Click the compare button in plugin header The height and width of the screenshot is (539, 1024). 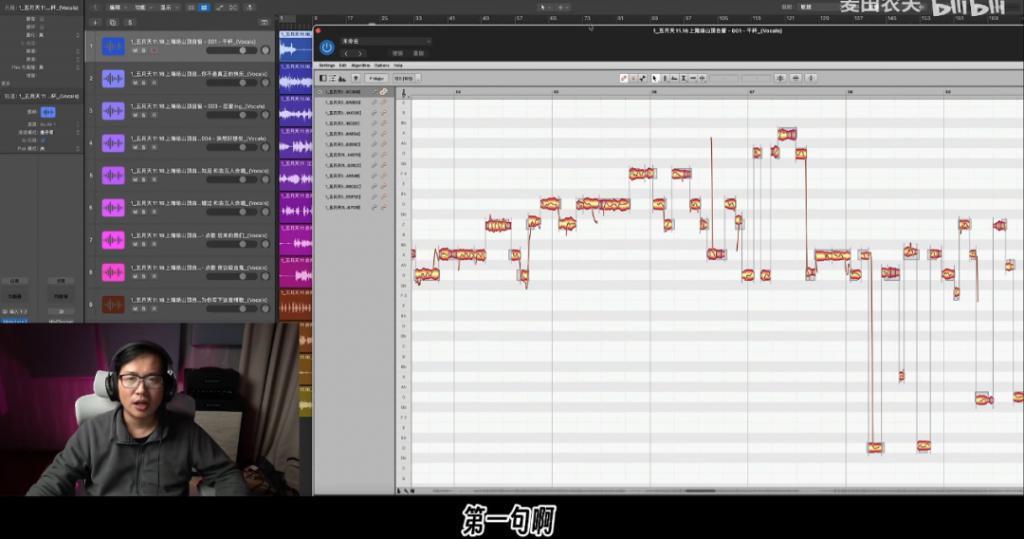(x=397, y=53)
